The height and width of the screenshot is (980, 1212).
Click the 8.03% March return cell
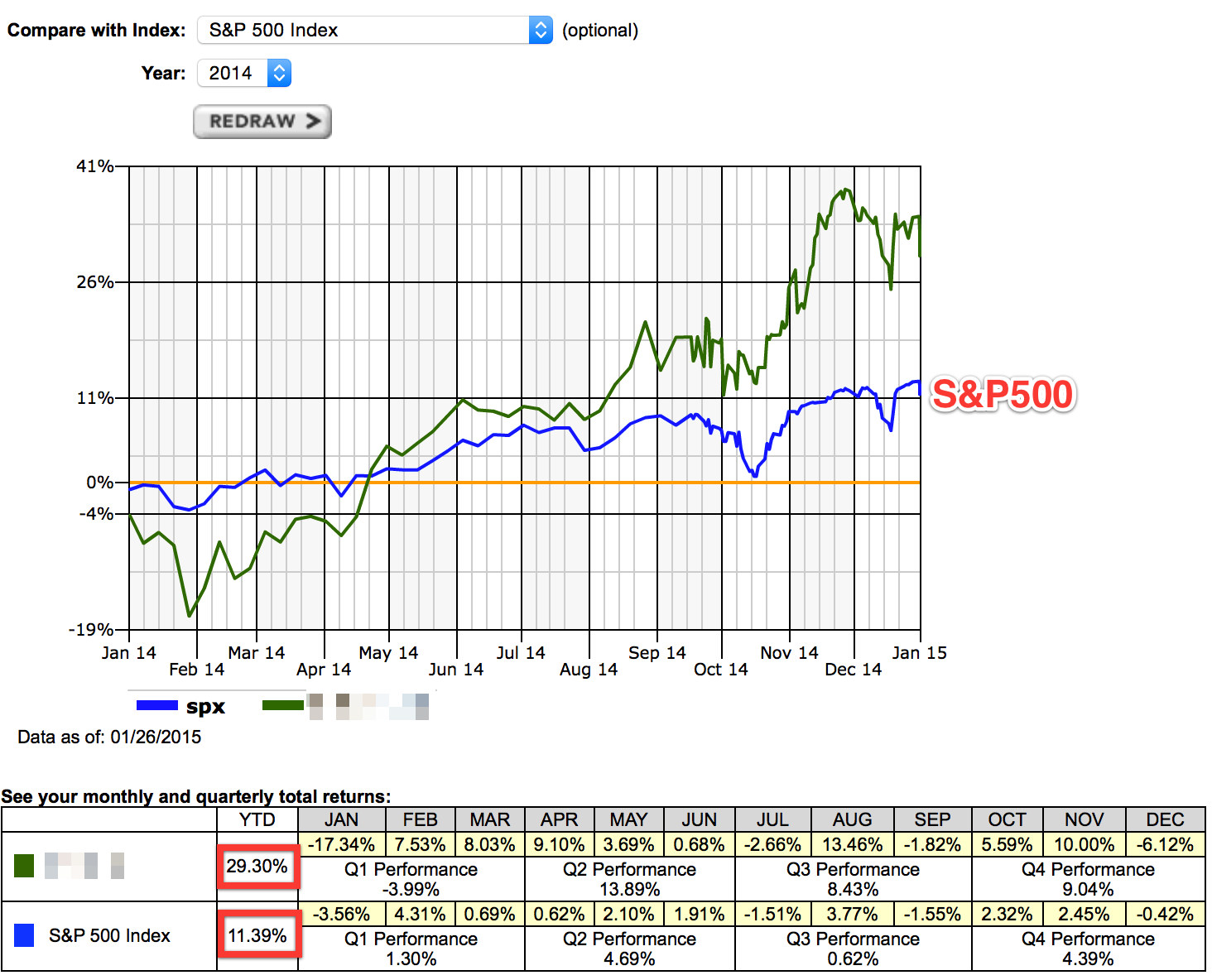pyautogui.click(x=490, y=845)
